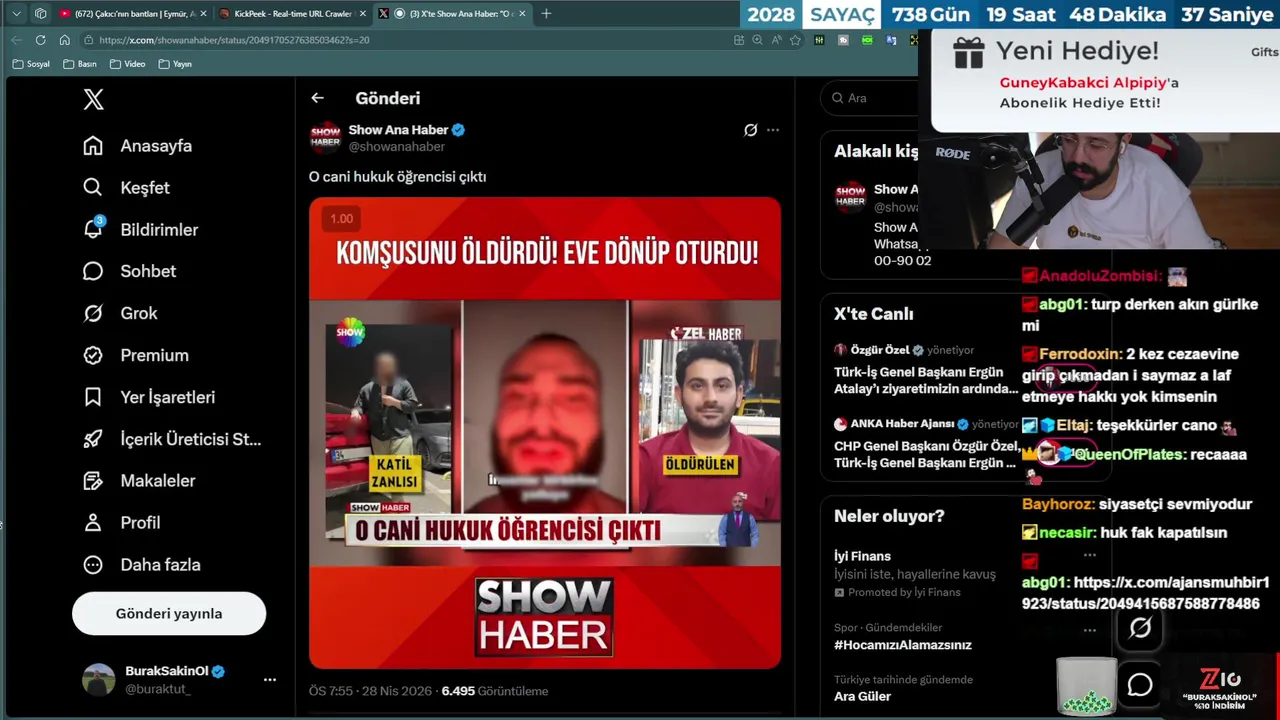This screenshot has height=720, width=1280.
Task: Open ANKA Haber Ajansı live item
Action: coord(927,443)
